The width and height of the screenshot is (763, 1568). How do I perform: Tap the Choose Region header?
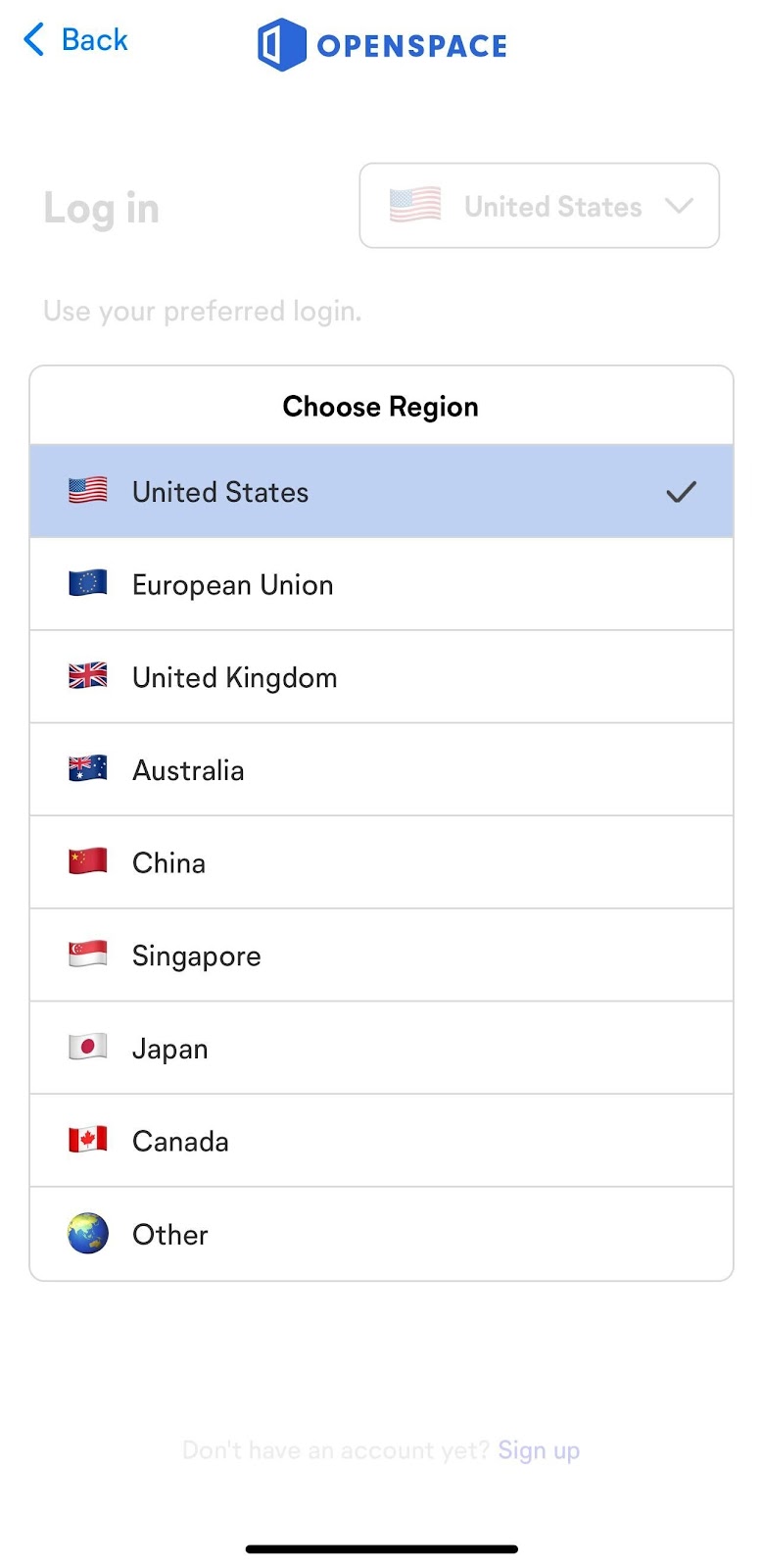coord(381,407)
